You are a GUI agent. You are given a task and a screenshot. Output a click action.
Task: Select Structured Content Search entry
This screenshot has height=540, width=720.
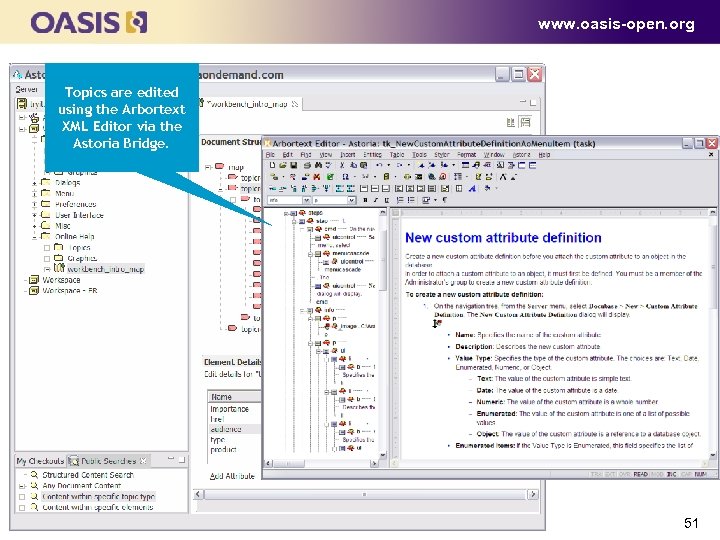pos(88,475)
